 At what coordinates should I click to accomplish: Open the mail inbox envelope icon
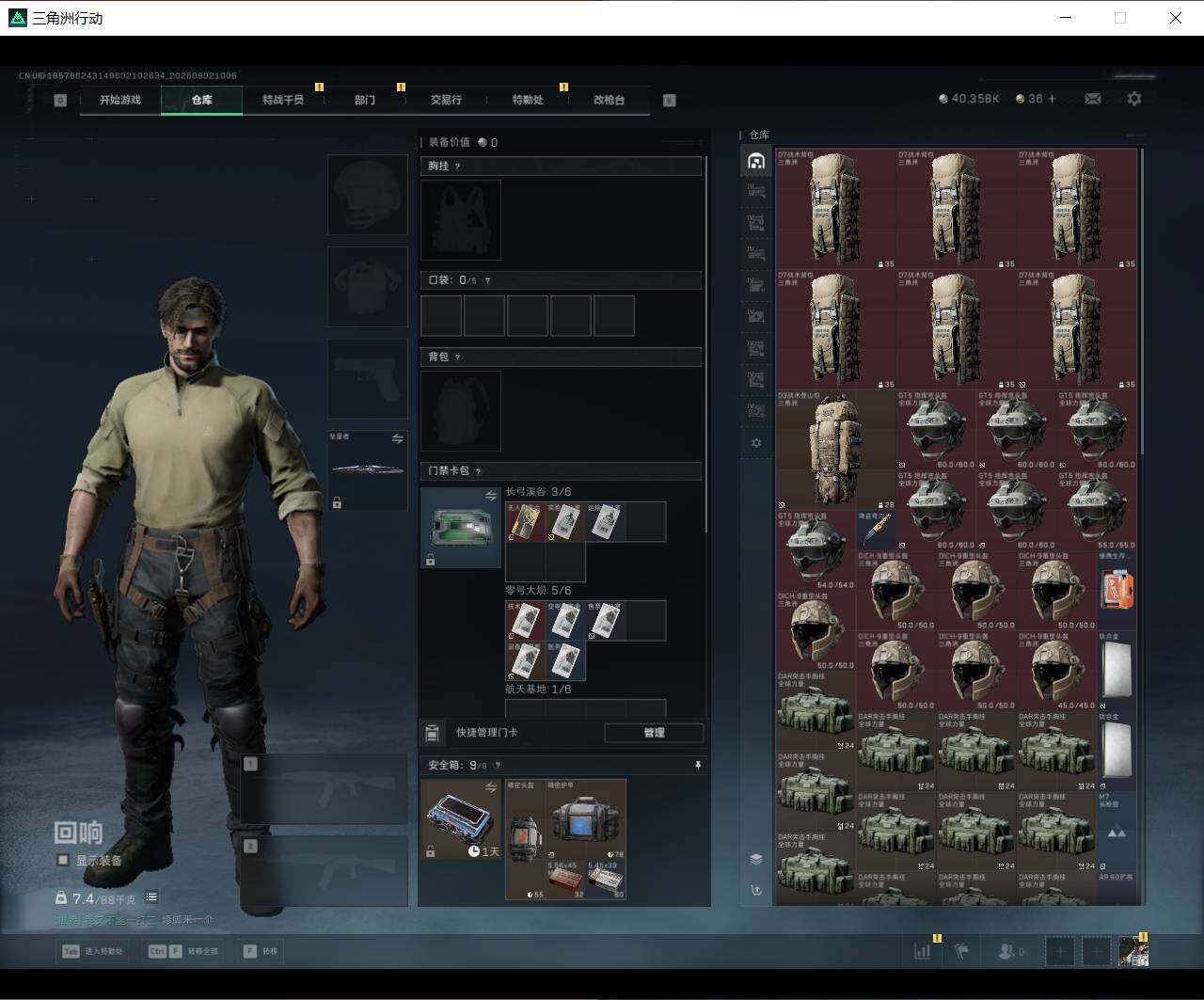pyautogui.click(x=1092, y=99)
